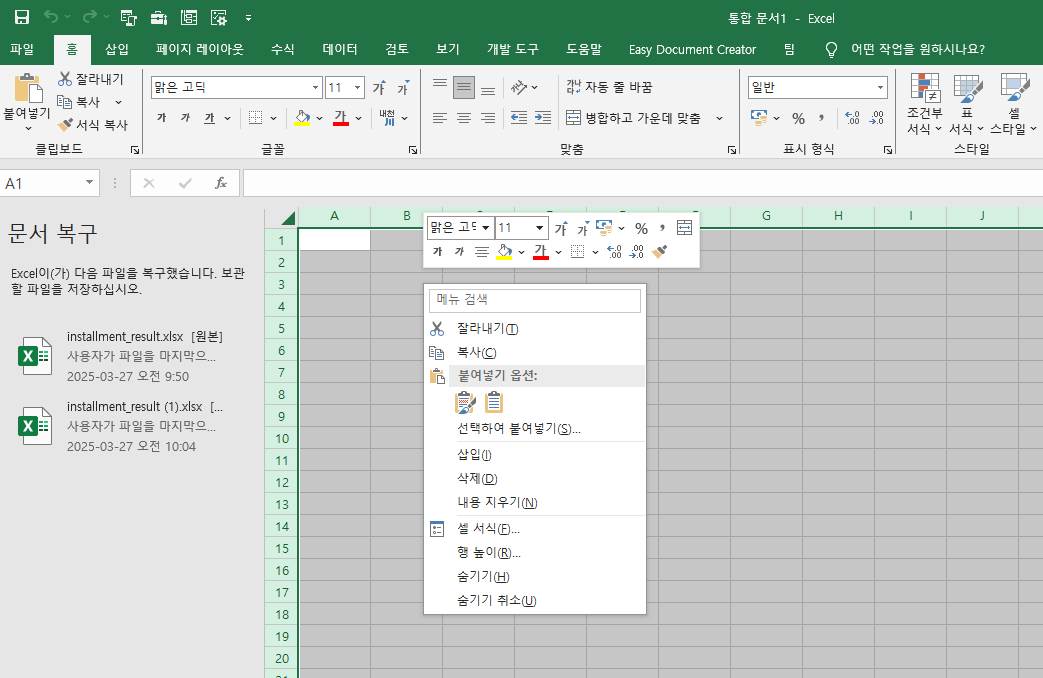The height and width of the screenshot is (678, 1043).
Task: Open number format 일반 dropdown
Action: pos(880,87)
